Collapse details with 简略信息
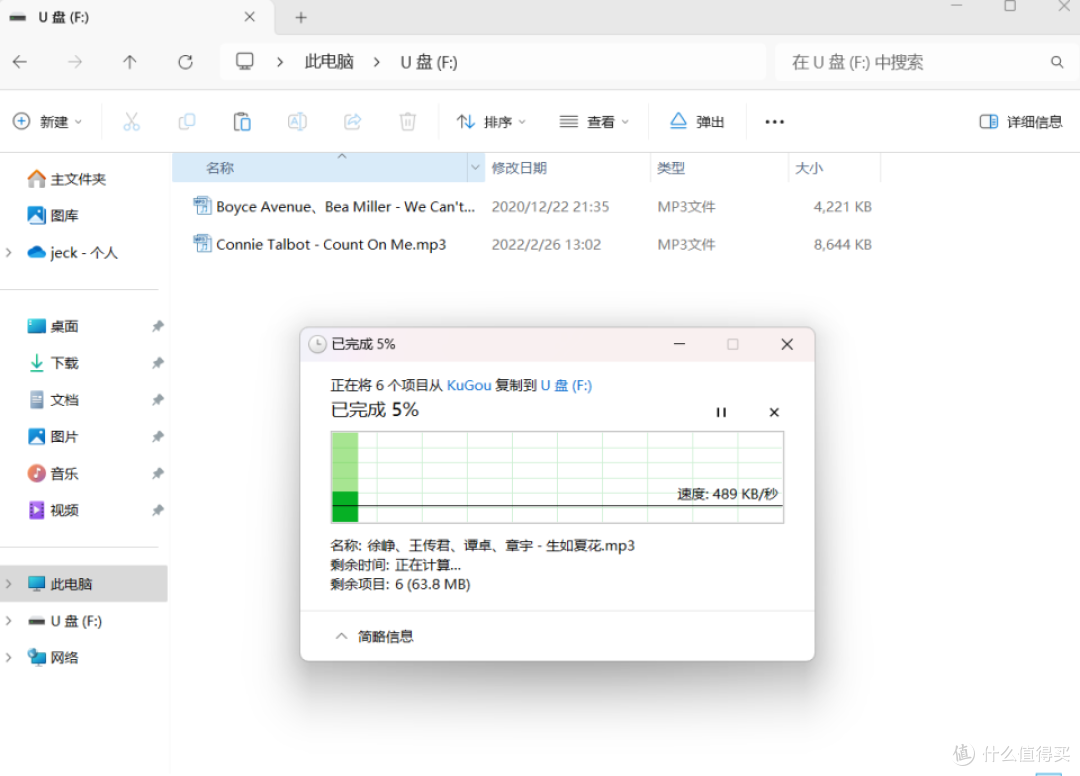This screenshot has height=776, width=1080. (x=374, y=636)
